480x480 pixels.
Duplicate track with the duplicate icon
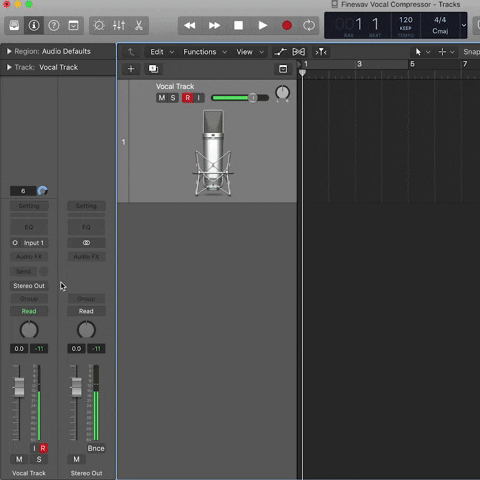pos(153,69)
